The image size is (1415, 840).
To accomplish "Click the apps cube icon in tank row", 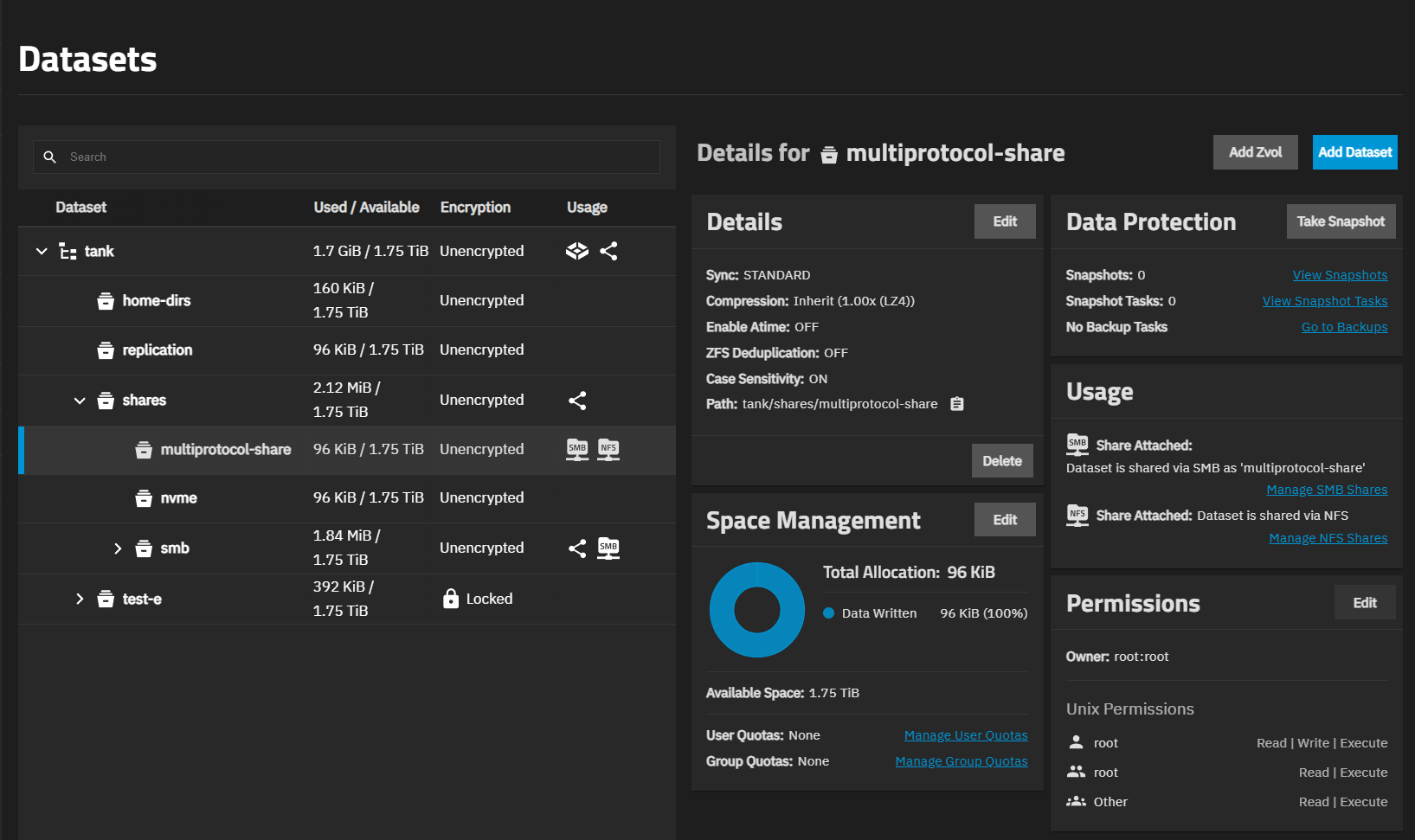I will click(x=576, y=252).
